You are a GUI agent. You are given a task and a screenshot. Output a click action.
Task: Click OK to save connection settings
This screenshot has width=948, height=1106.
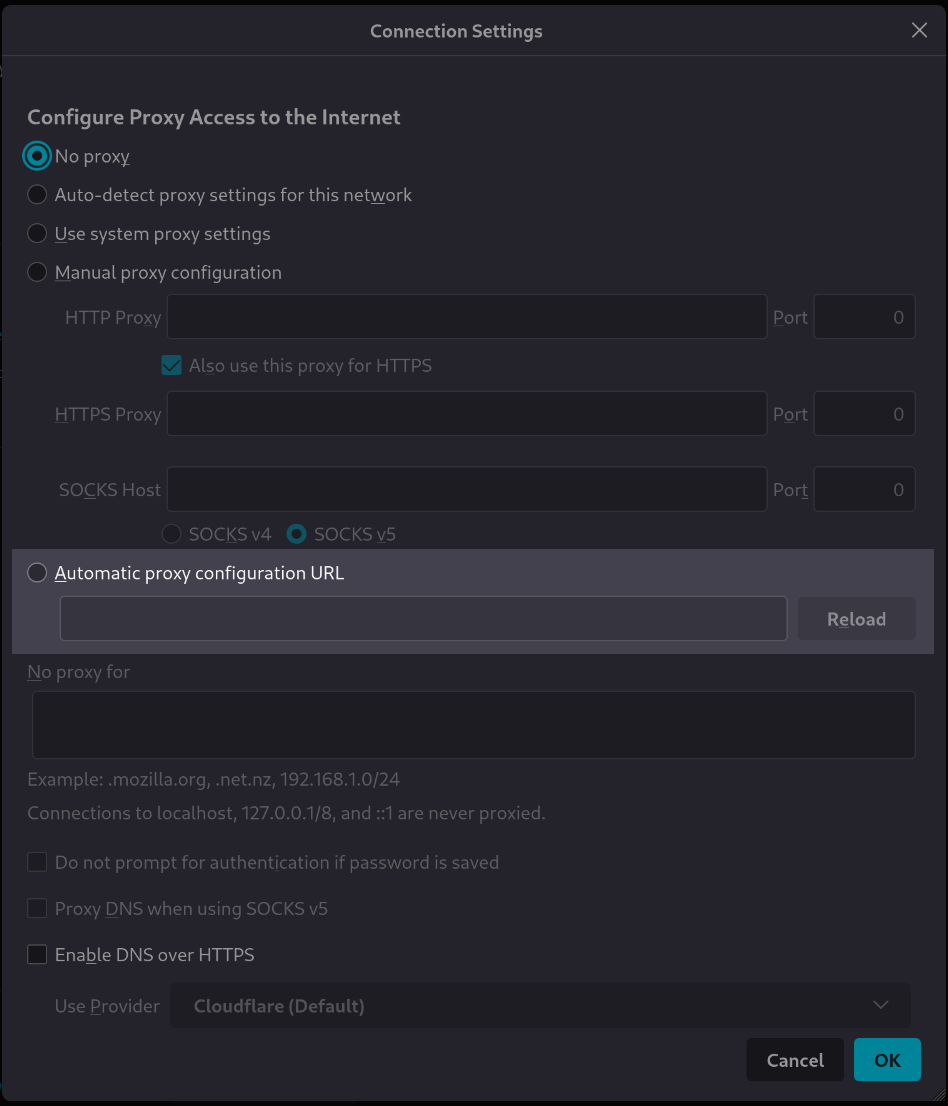pos(887,1059)
